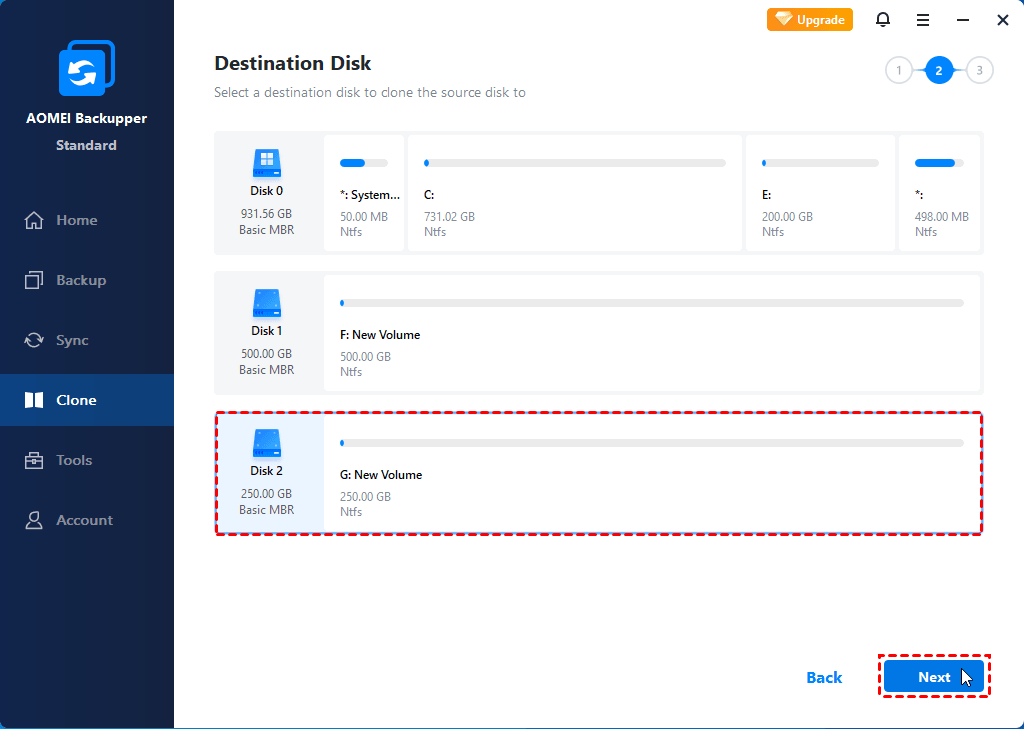Open the notifications bell icon
Viewport: 1024px width, 729px height.
(883, 20)
